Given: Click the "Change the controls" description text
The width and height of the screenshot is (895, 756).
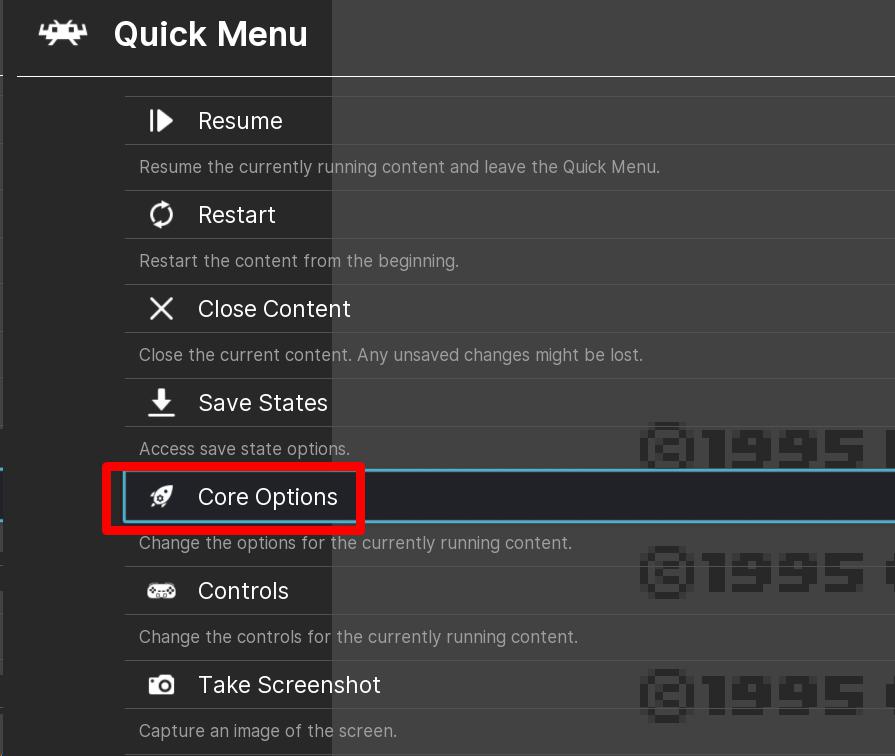Looking at the screenshot, I should tap(358, 637).
